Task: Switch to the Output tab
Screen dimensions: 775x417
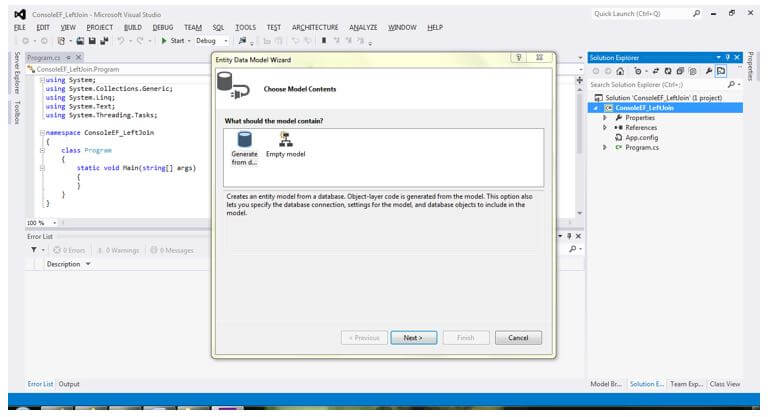Action: coord(69,384)
